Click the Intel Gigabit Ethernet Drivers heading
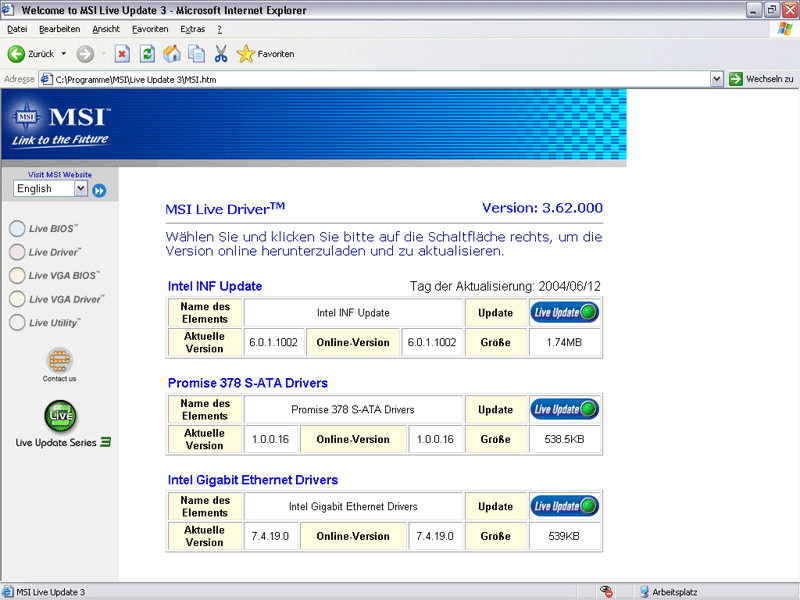The height and width of the screenshot is (600, 800). coord(253,480)
